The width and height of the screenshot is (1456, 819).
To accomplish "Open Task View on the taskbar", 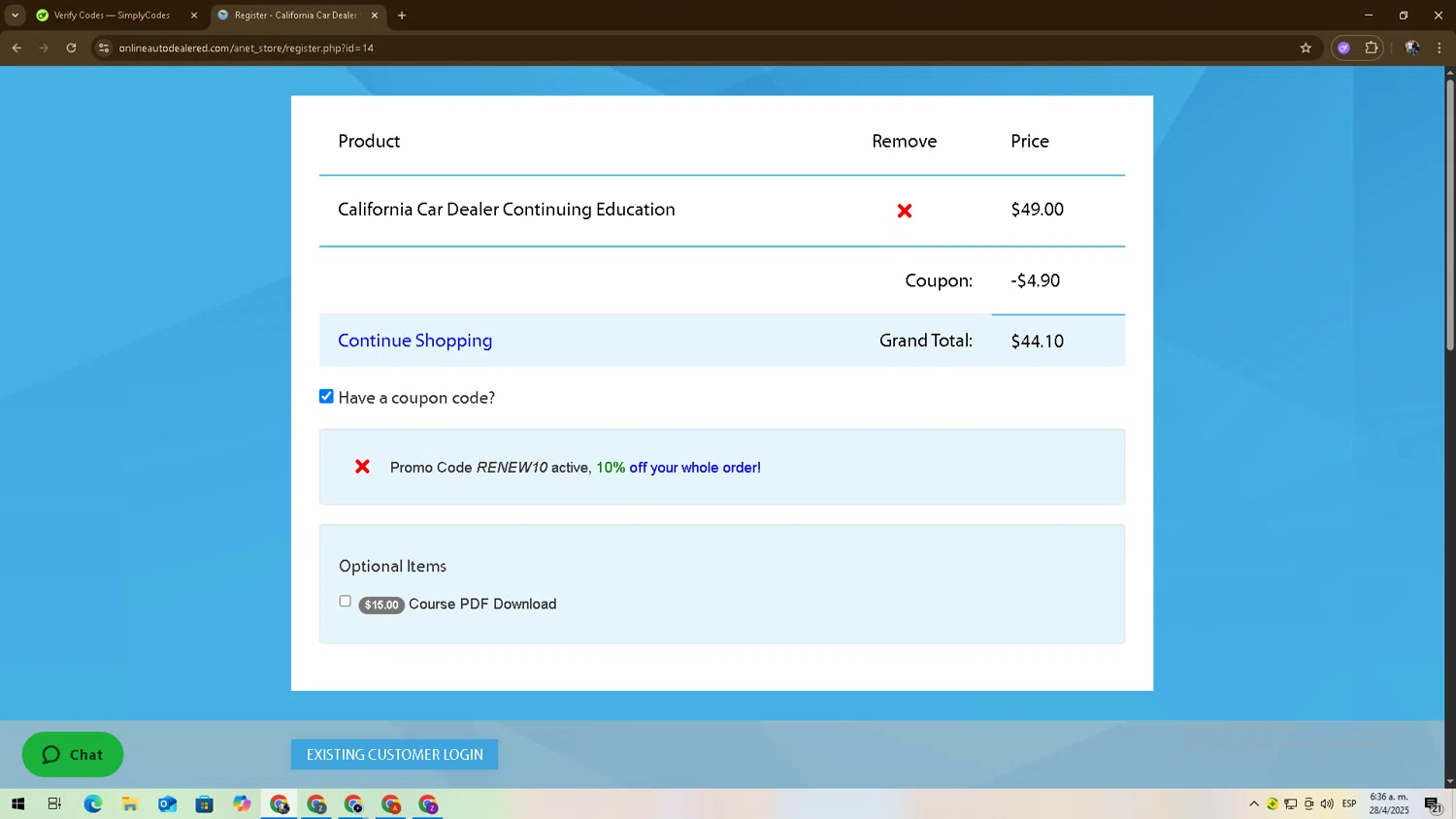I will click(54, 803).
